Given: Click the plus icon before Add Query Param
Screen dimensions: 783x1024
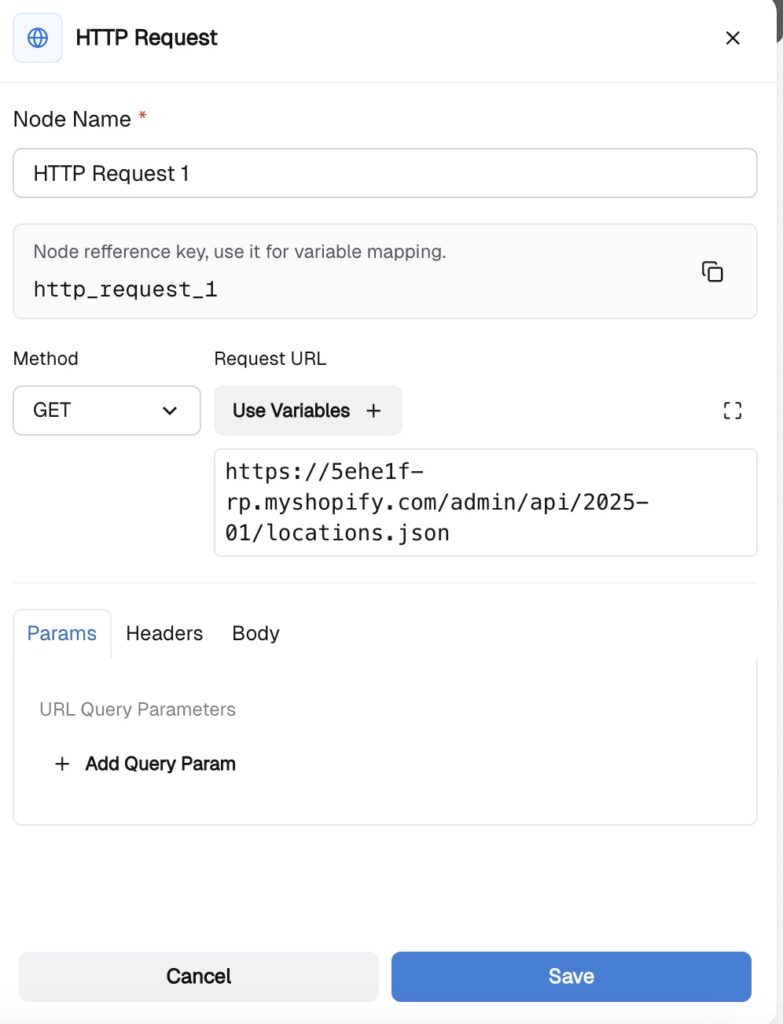Looking at the screenshot, I should click(62, 764).
